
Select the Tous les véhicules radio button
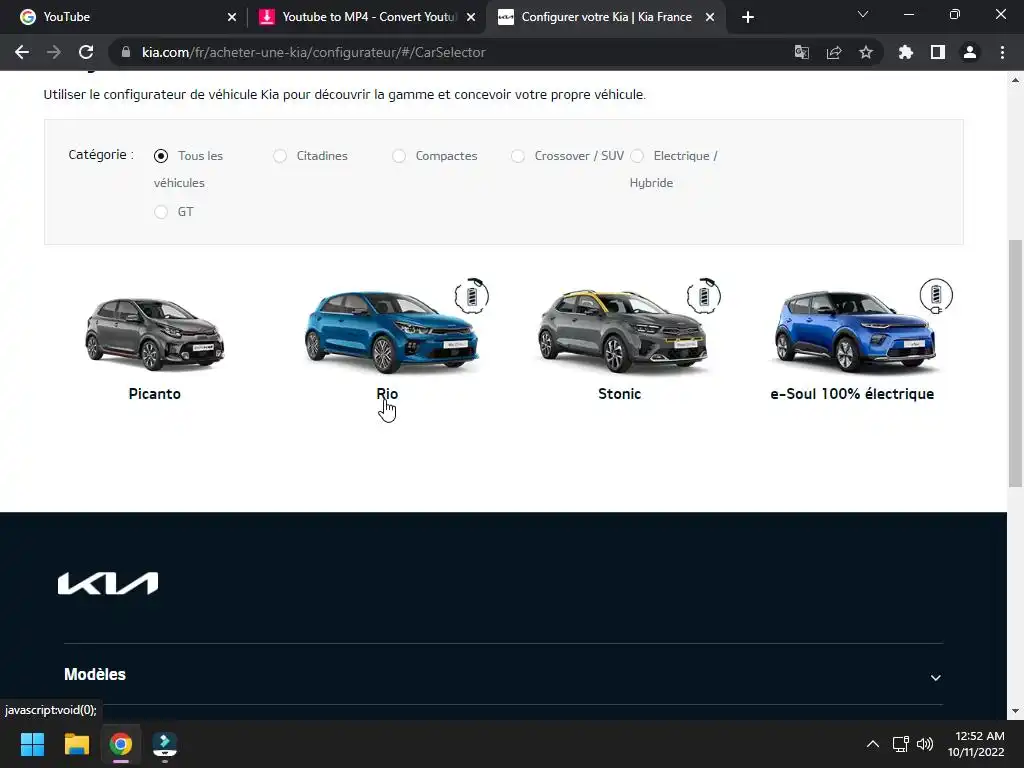(x=161, y=156)
